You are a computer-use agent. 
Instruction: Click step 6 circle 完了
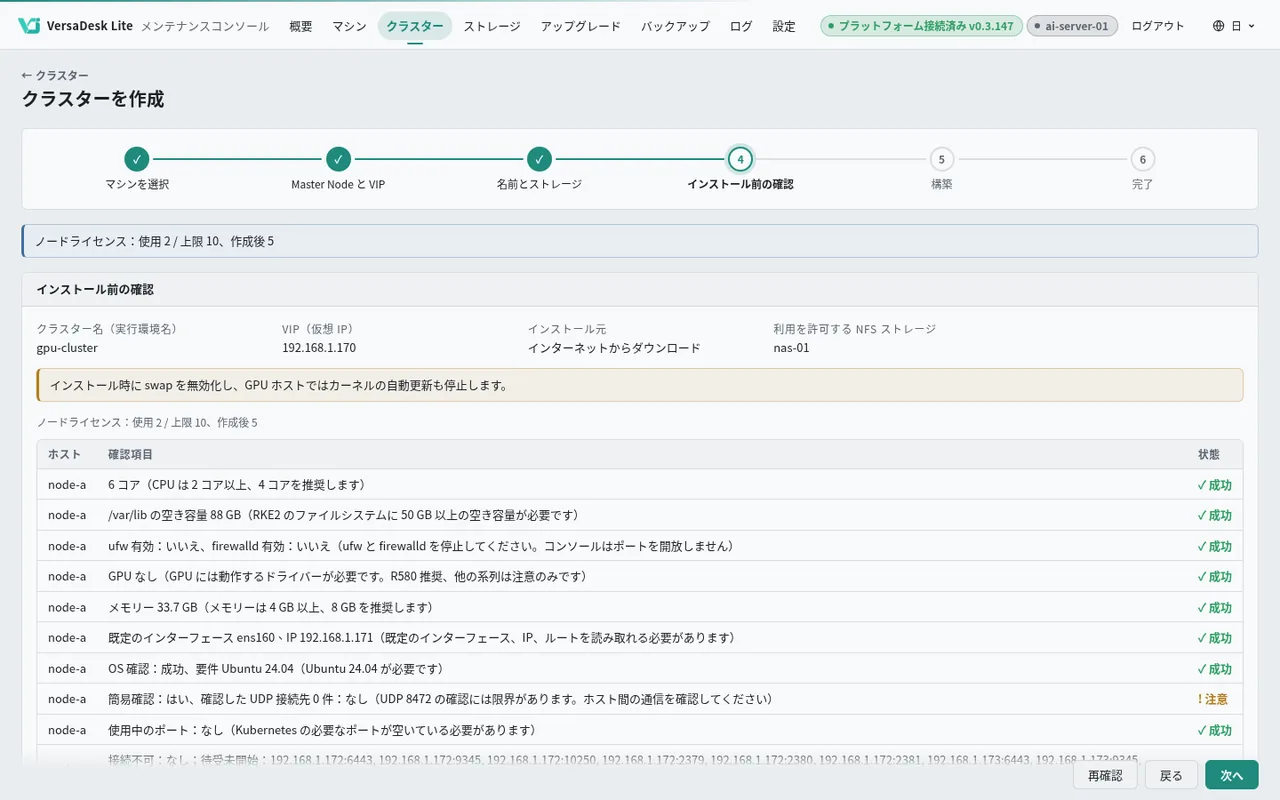pyautogui.click(x=1142, y=159)
